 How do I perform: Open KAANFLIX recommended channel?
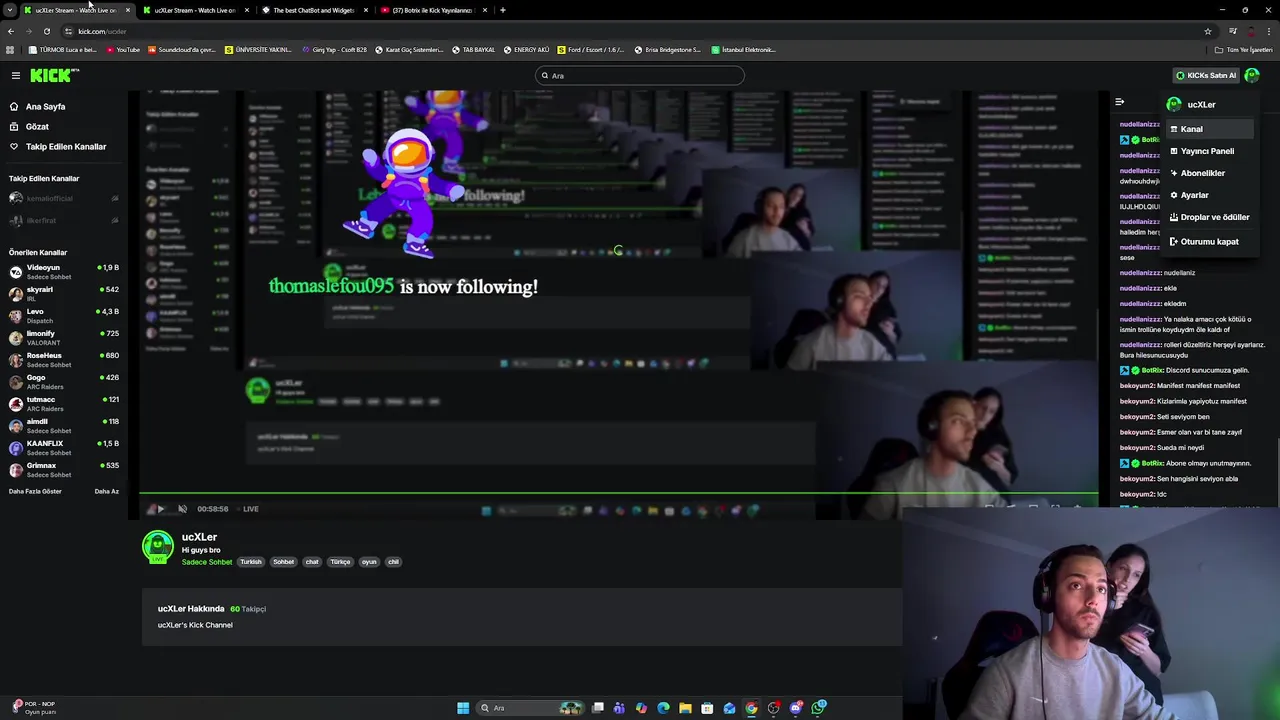click(x=63, y=447)
